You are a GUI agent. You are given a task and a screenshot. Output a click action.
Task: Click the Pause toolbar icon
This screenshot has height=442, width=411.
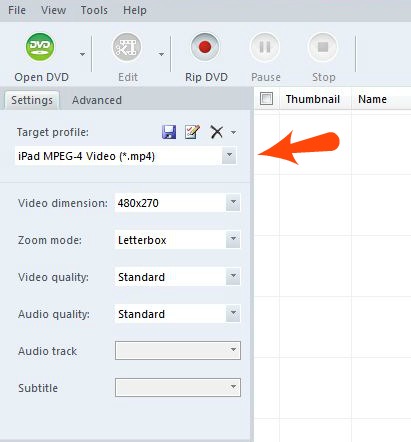click(x=265, y=47)
